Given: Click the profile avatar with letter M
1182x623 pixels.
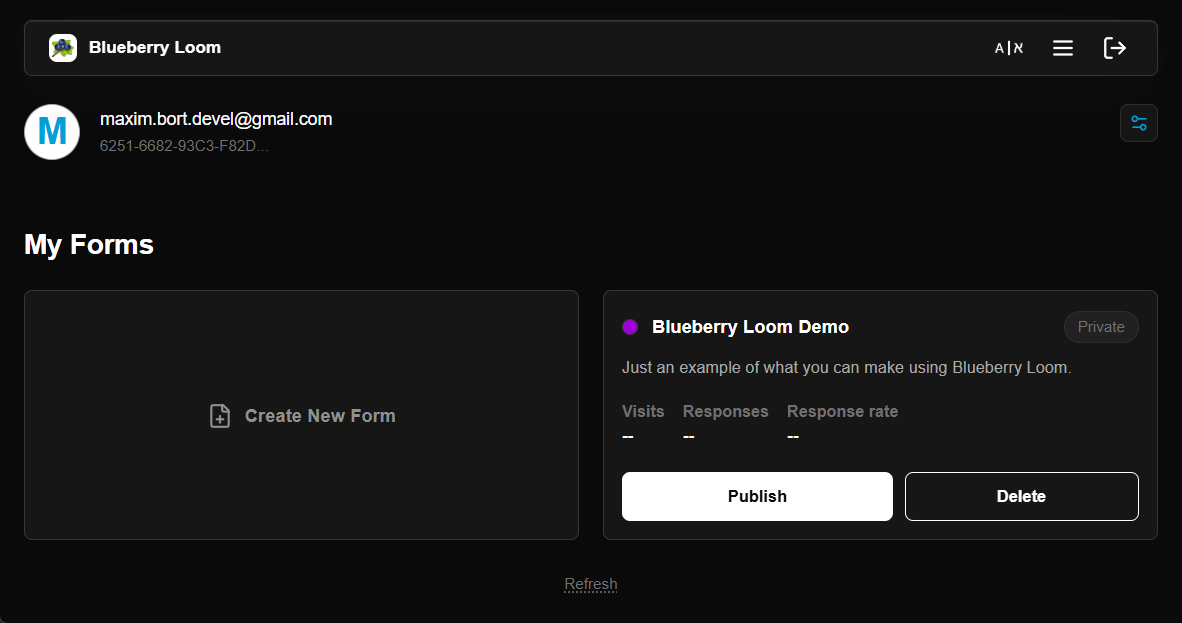Looking at the screenshot, I should click(x=51, y=131).
